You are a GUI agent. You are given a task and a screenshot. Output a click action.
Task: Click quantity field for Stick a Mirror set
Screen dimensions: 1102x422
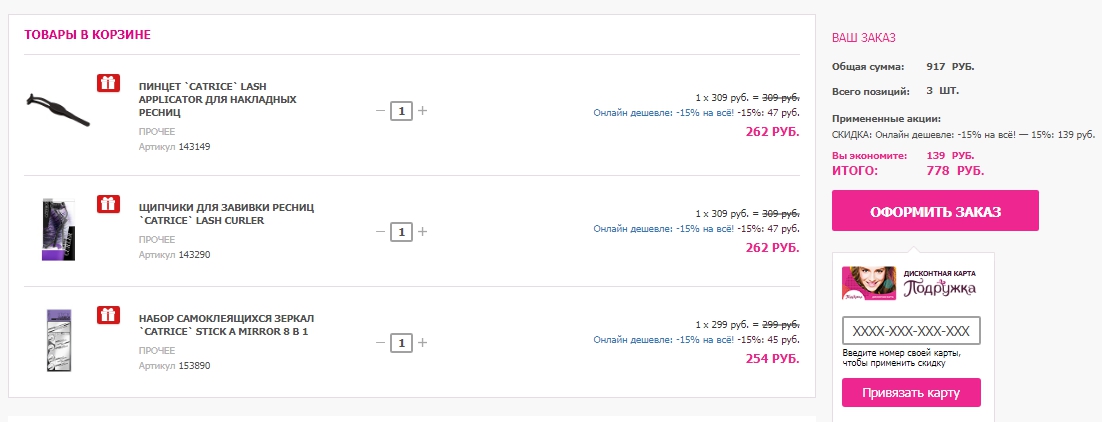click(401, 343)
